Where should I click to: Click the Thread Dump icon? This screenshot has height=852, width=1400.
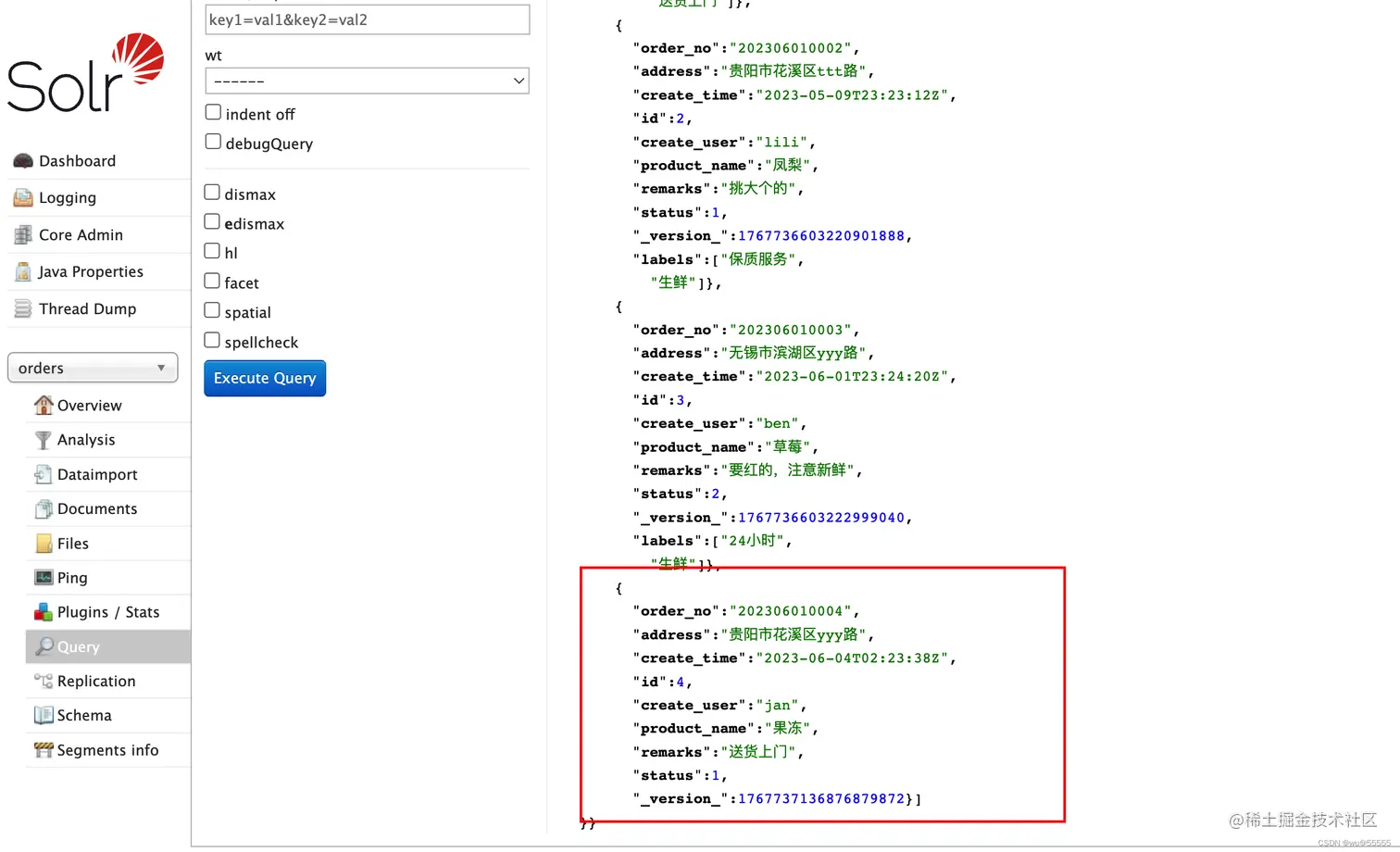(23, 309)
